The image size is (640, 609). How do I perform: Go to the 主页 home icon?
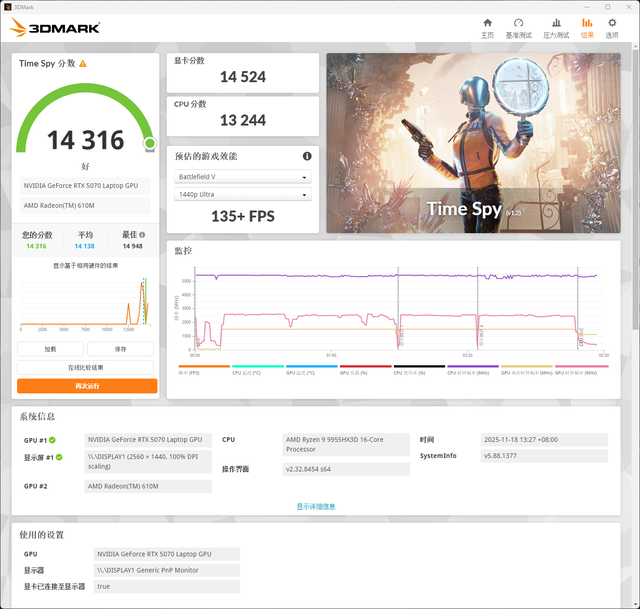coord(487,23)
